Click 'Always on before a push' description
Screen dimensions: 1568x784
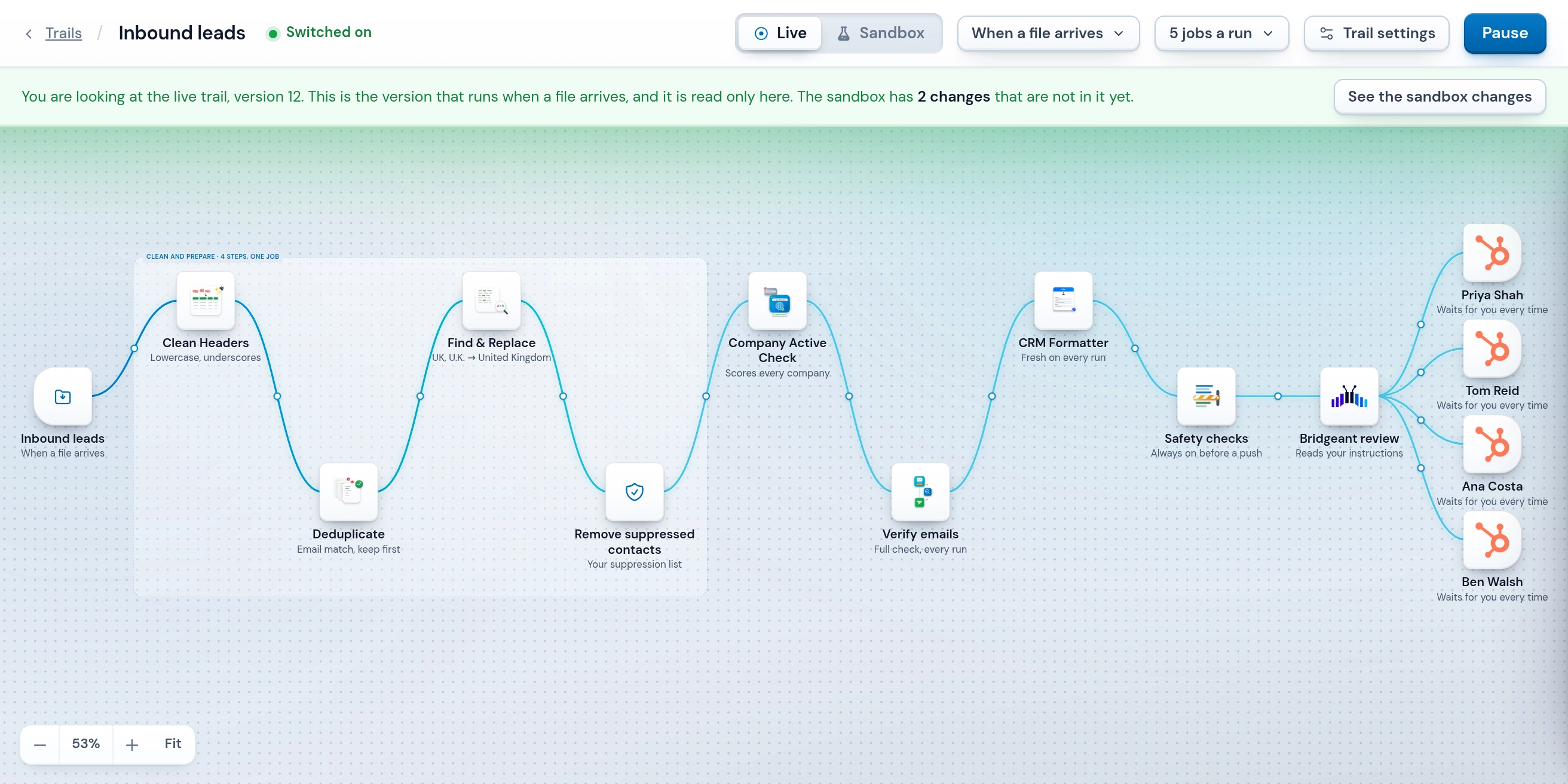pyautogui.click(x=1206, y=453)
